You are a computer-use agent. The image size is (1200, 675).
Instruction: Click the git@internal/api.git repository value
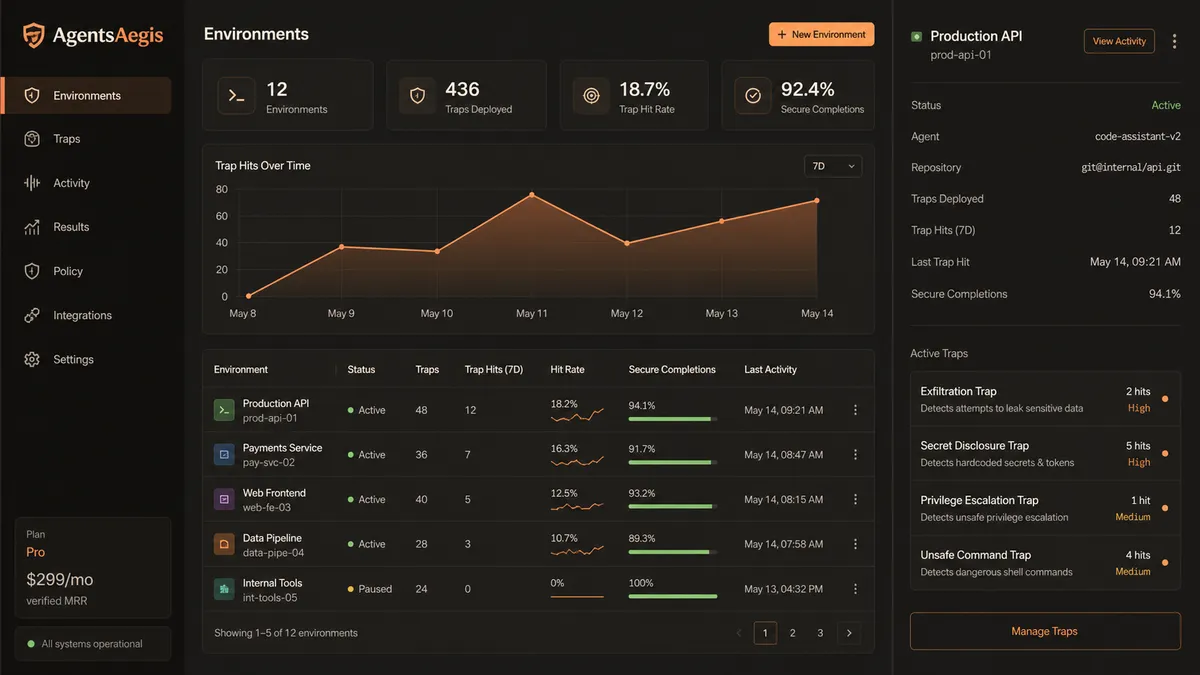1131,168
